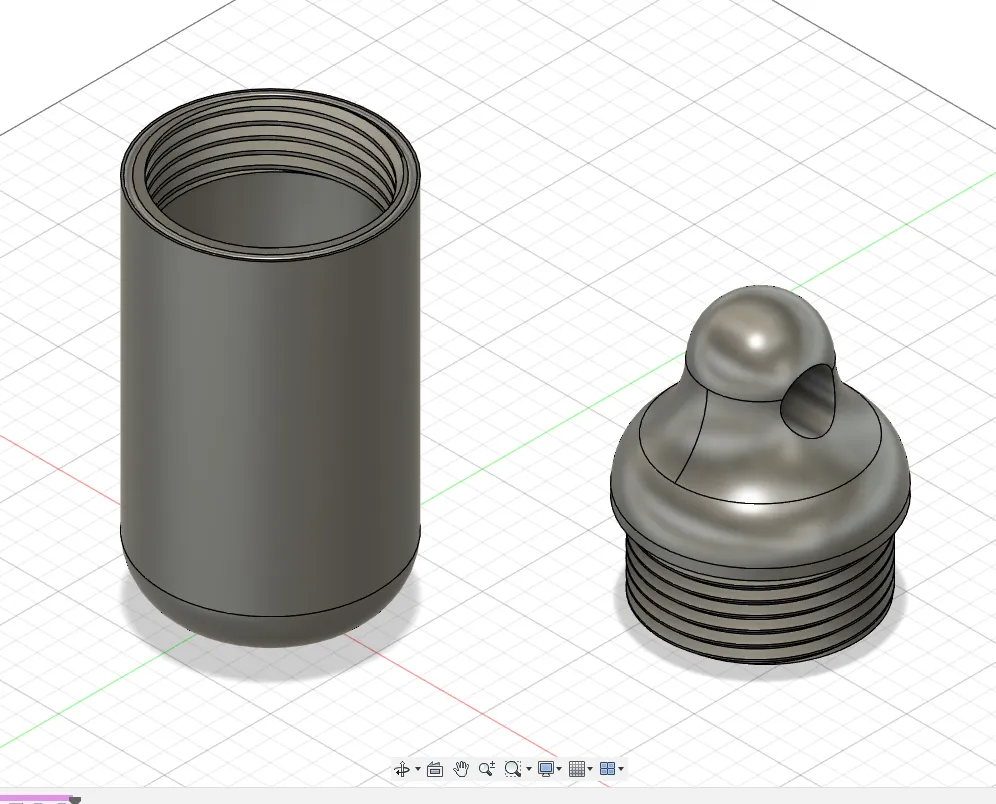Select the hole through the cap knob
The image size is (996, 804).
807,400
